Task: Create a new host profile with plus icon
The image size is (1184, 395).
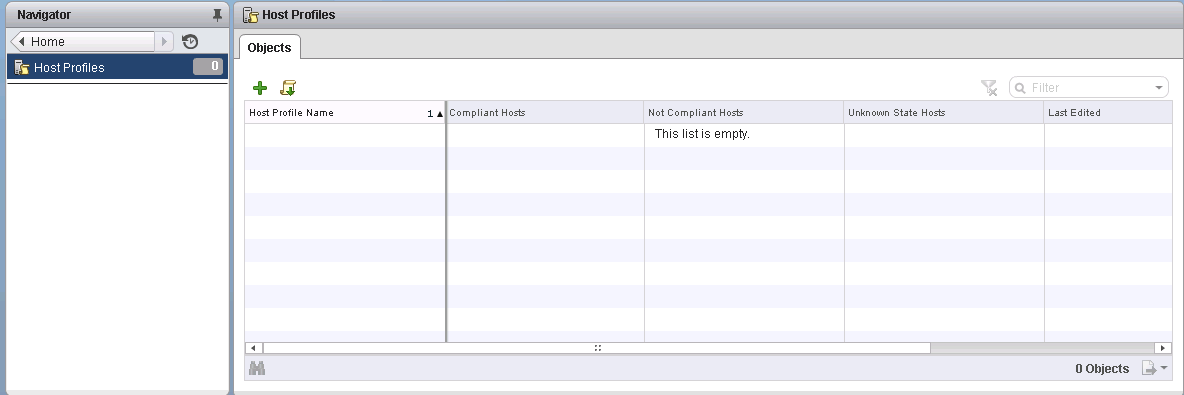Action: 260,88
